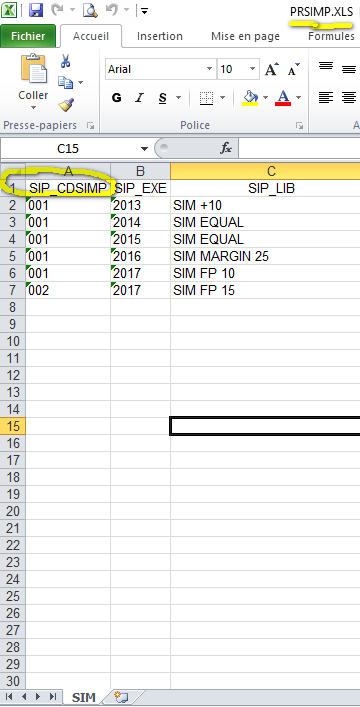Expand the Coller paste options arrow
The width and height of the screenshot is (360, 707).
(33, 108)
